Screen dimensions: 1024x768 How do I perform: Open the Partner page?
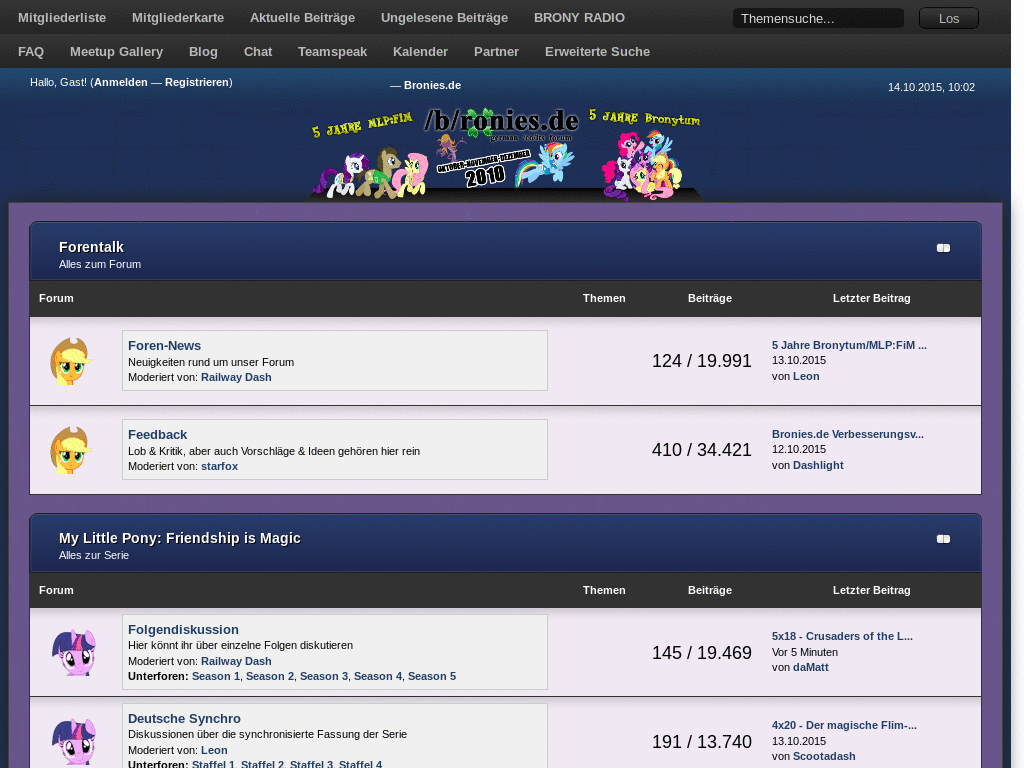[496, 52]
